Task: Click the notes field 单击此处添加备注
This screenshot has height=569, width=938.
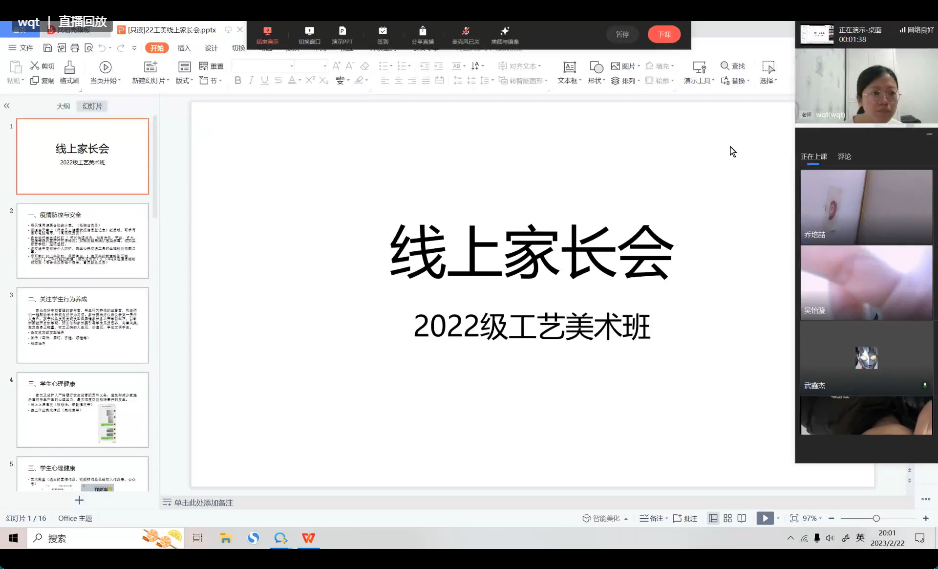Action: point(203,503)
